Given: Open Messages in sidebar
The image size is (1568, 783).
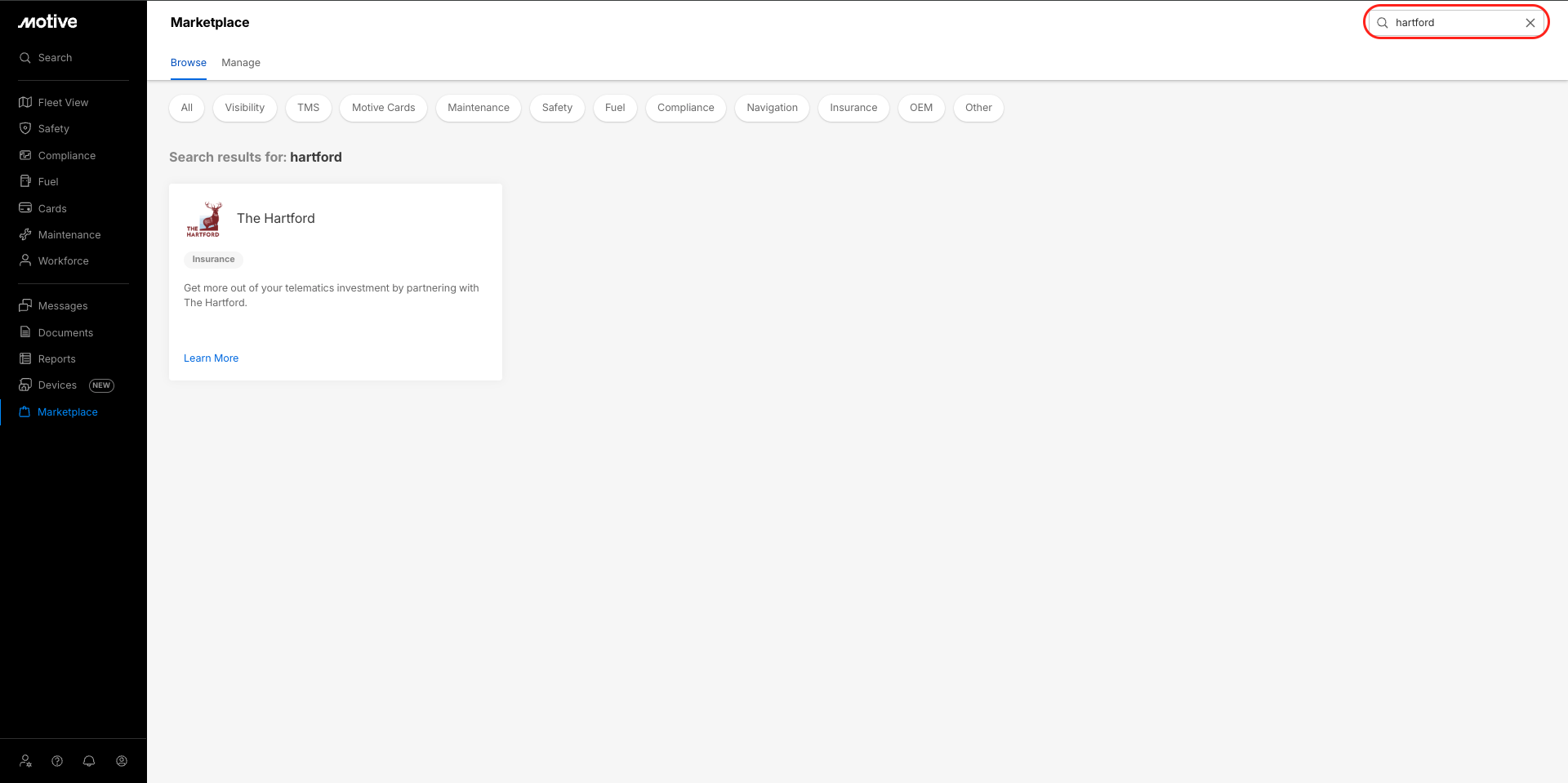Looking at the screenshot, I should pos(63,306).
